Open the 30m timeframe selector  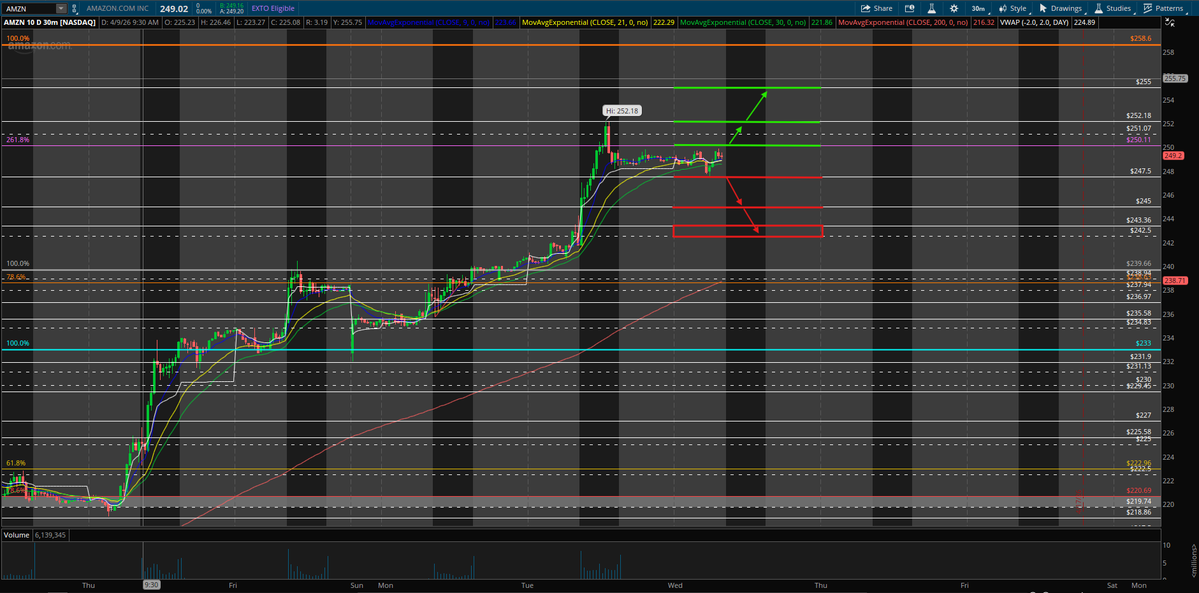978,8
